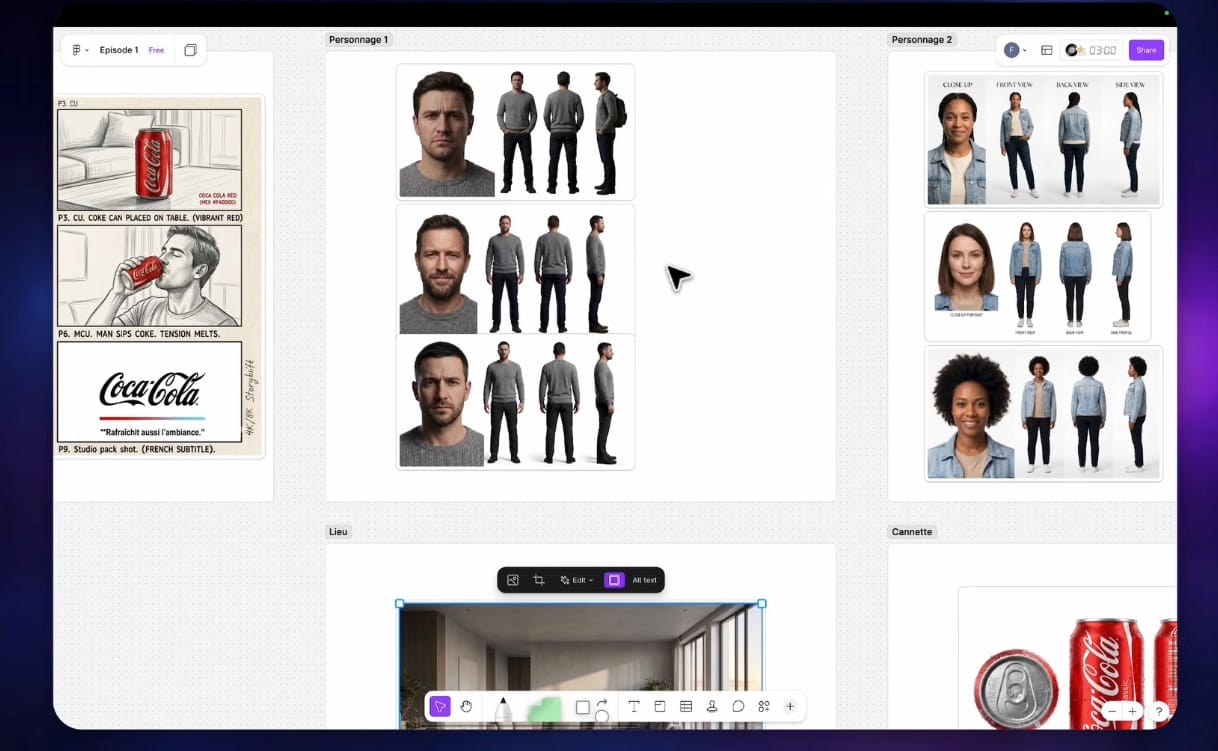Click the purple Share button
The image size is (1218, 751).
pos(1146,50)
